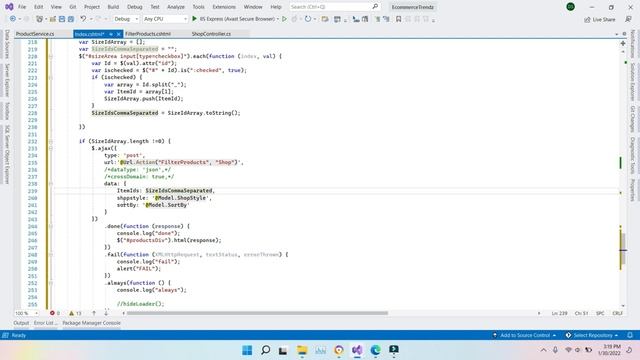Collapse the .done block at line 244
Viewport: 640px width, 360px height.
pyautogui.click(x=51, y=226)
